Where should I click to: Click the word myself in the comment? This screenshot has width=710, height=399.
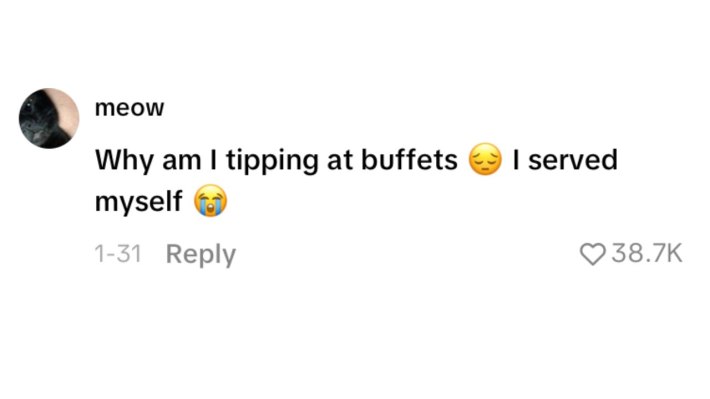(x=139, y=201)
